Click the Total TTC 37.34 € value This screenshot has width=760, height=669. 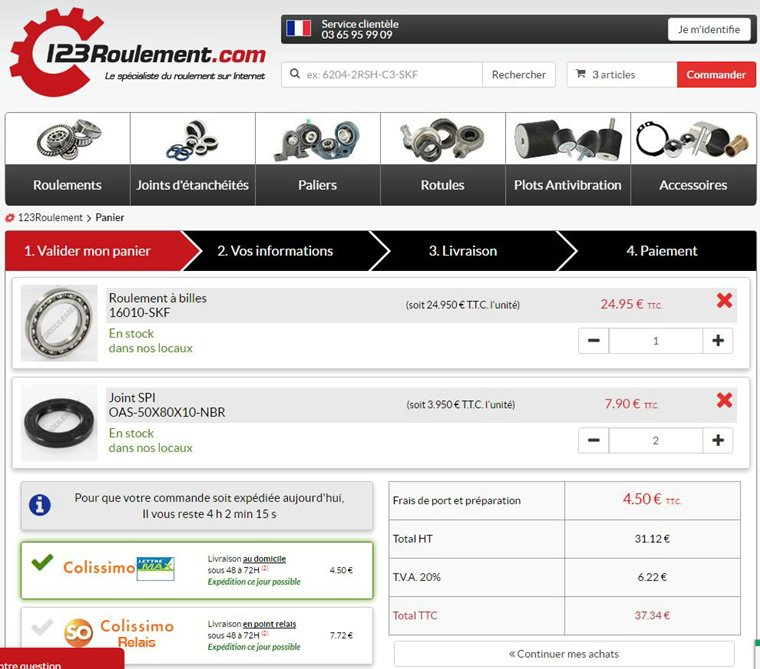coord(652,615)
